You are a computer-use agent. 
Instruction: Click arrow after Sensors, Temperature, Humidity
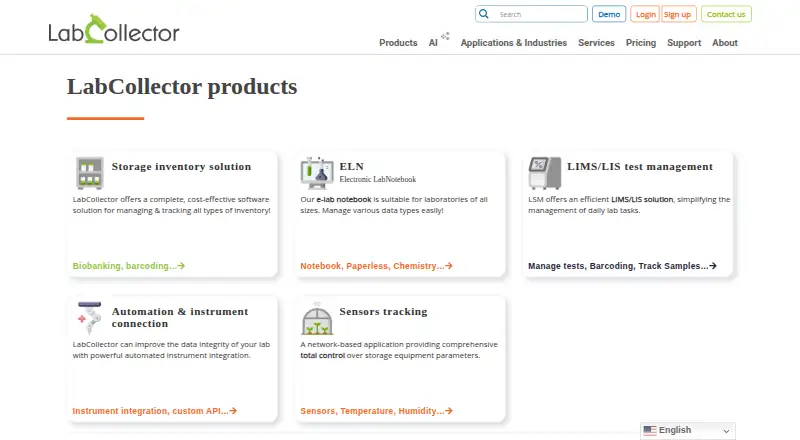(x=448, y=411)
